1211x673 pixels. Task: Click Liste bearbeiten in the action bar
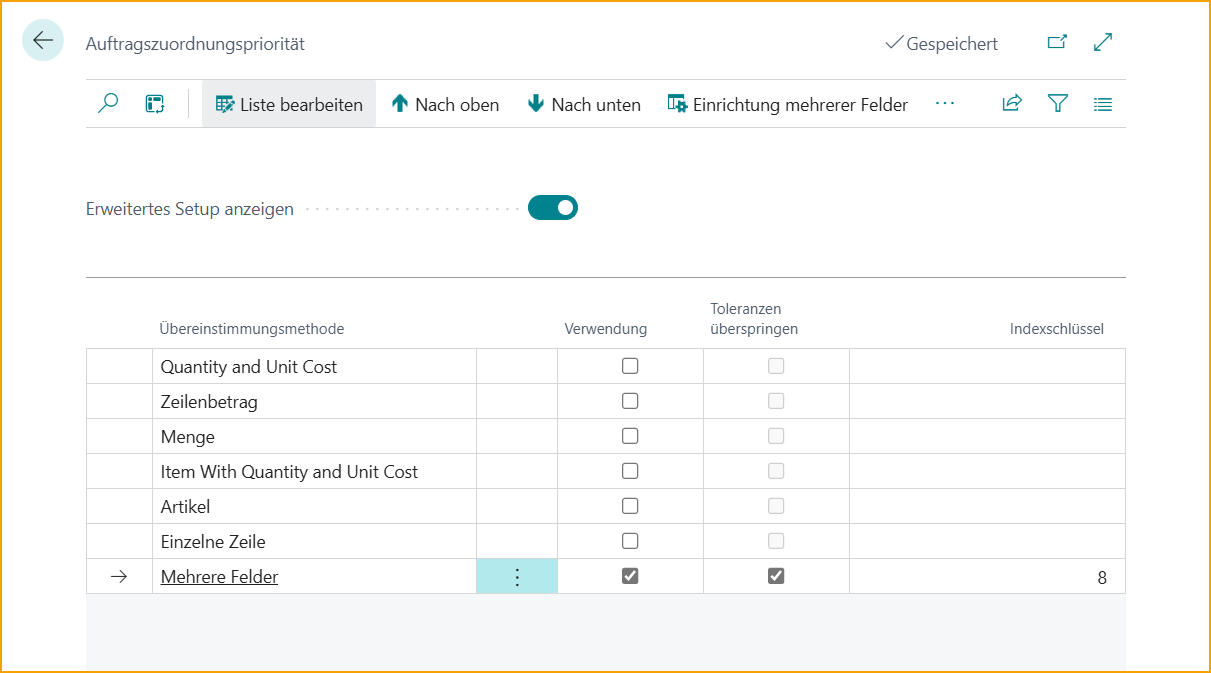coord(289,104)
